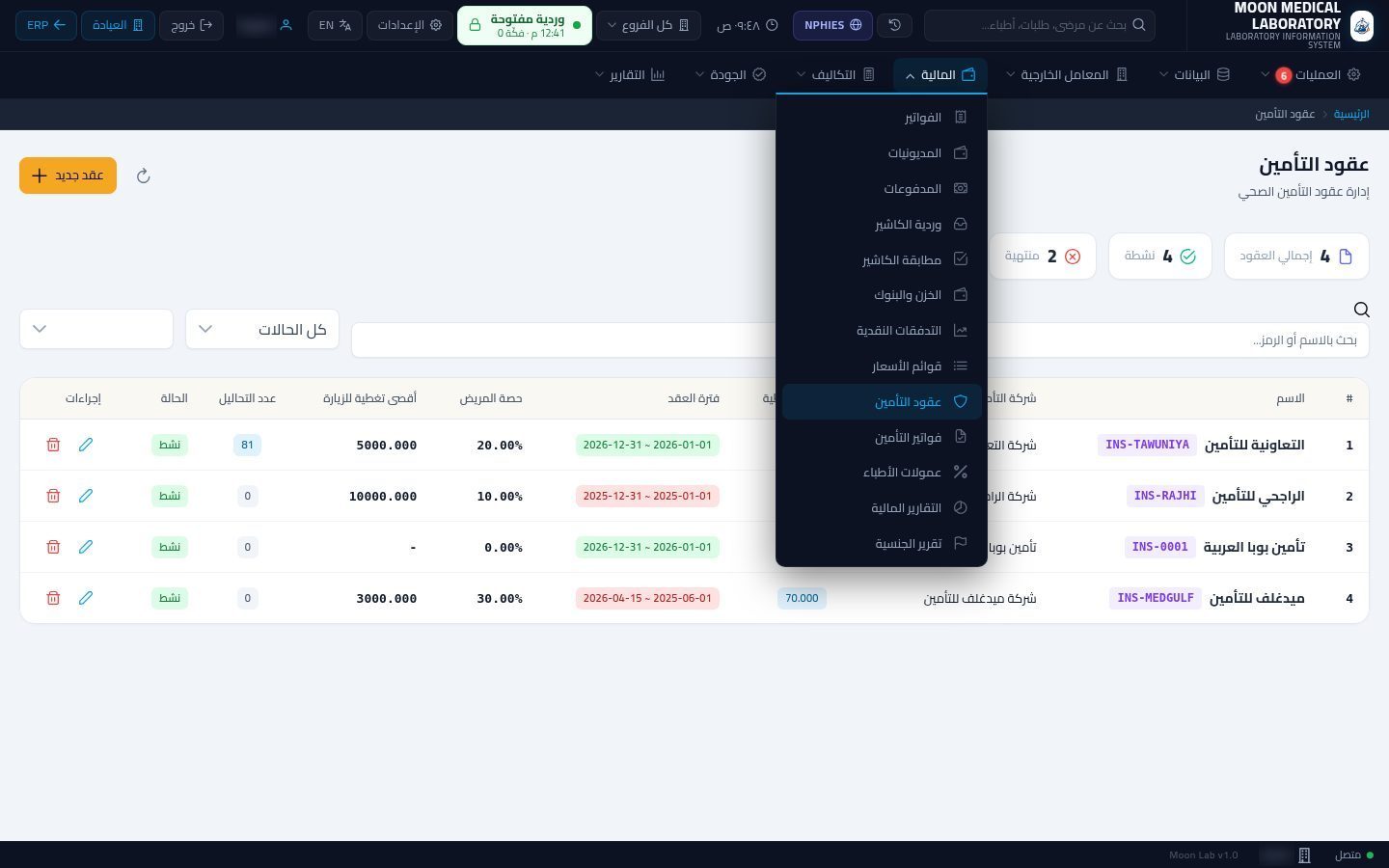
Task: Open تقرير الجنسية menu entry
Action: point(882,544)
